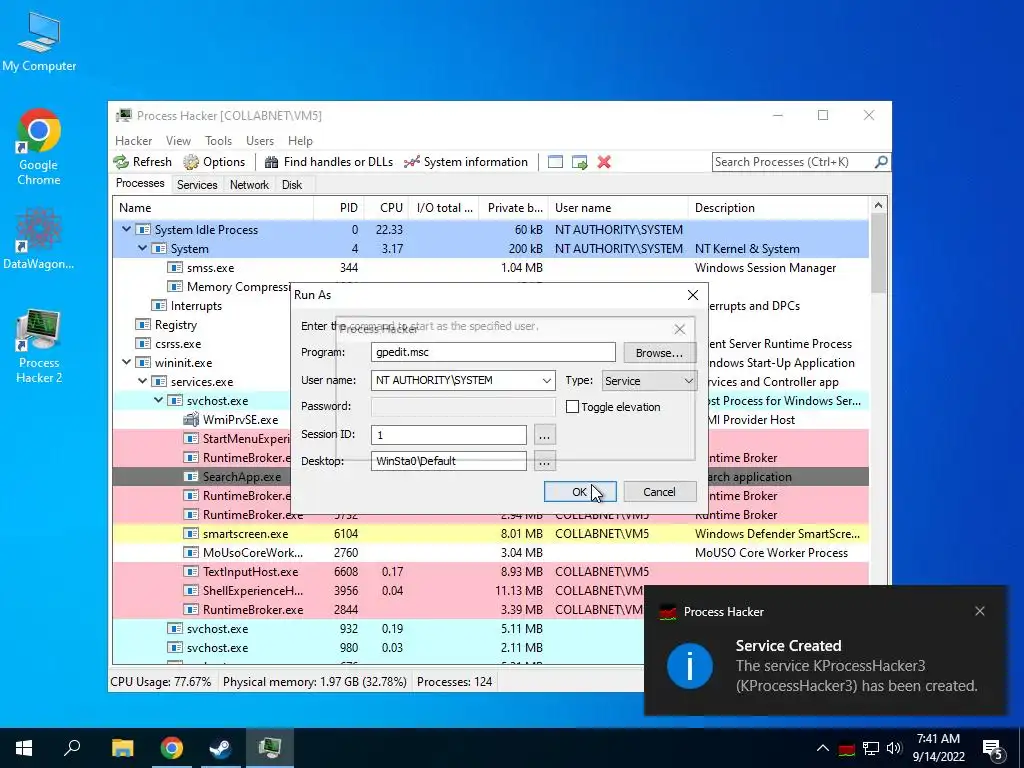The image size is (1024, 768).
Task: Collapse the System process node
Action: (142, 248)
